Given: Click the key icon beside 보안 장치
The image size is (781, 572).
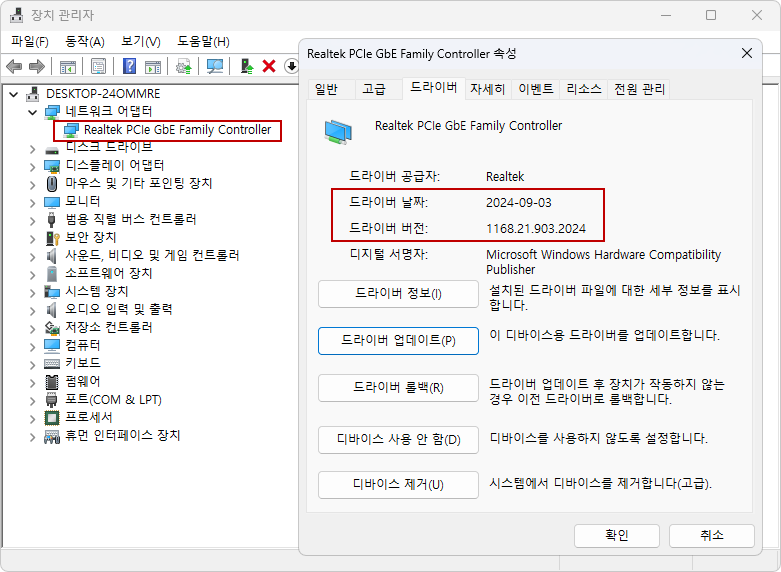Looking at the screenshot, I should click(x=52, y=238).
